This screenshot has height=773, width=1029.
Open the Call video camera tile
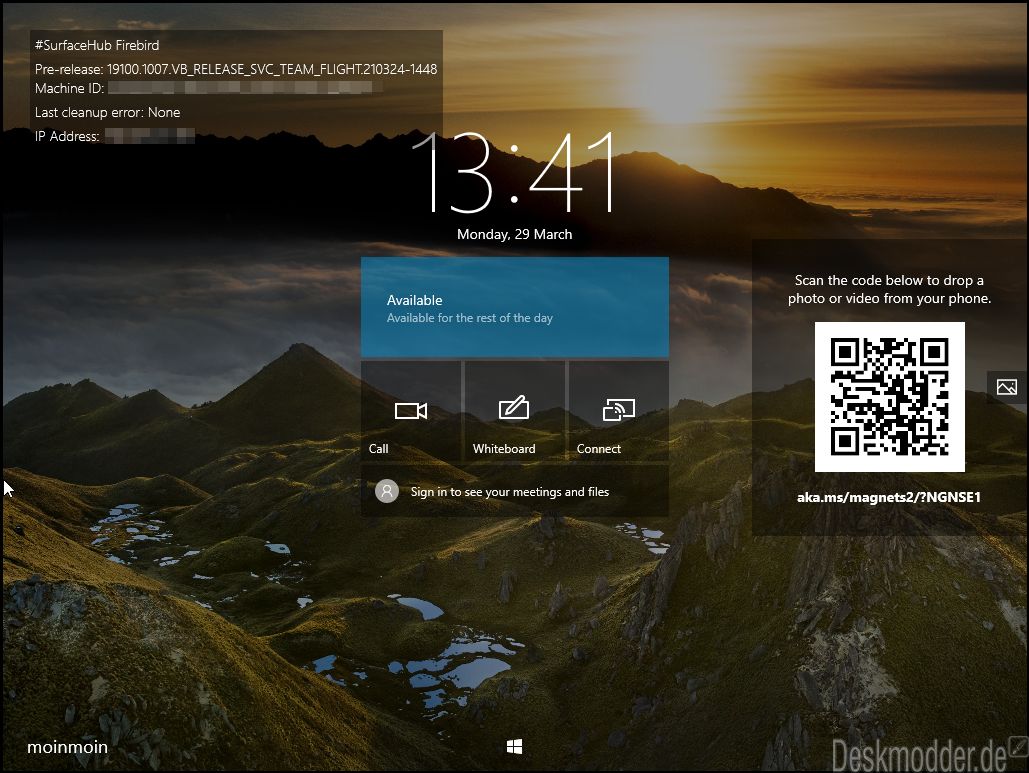[411, 411]
